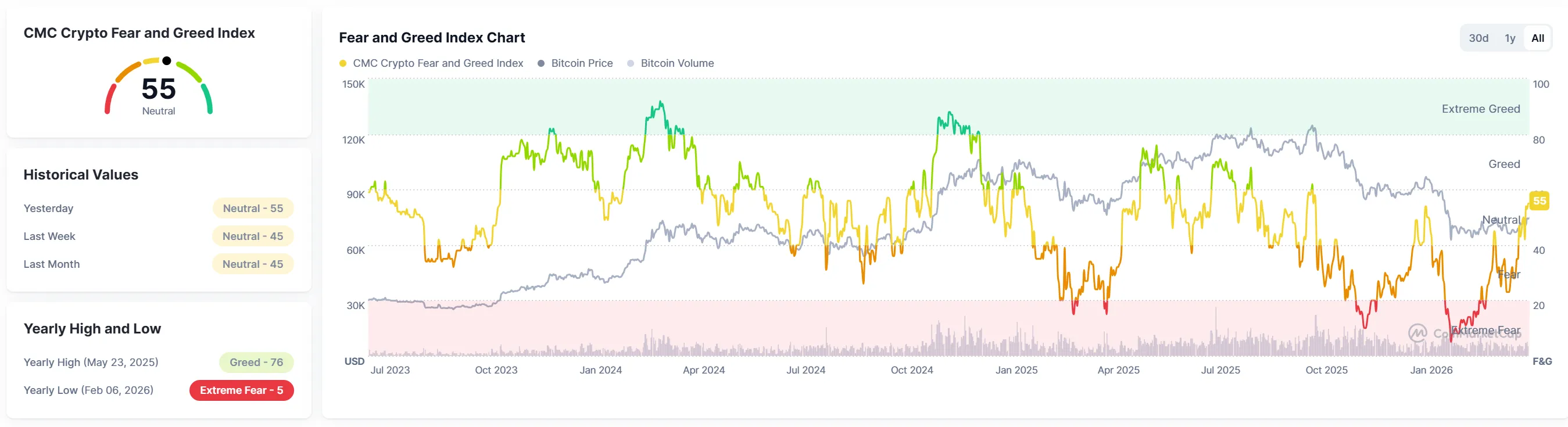1568x427 pixels.
Task: Click the Greed - 76 yearly high badge
Action: tap(256, 363)
